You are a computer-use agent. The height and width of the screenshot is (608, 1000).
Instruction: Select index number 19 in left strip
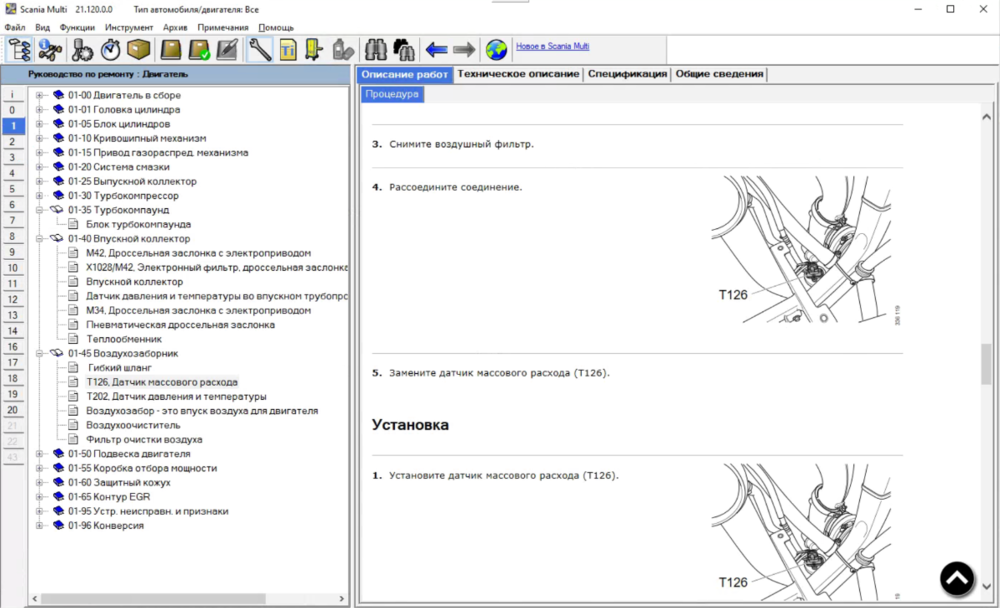(x=12, y=394)
